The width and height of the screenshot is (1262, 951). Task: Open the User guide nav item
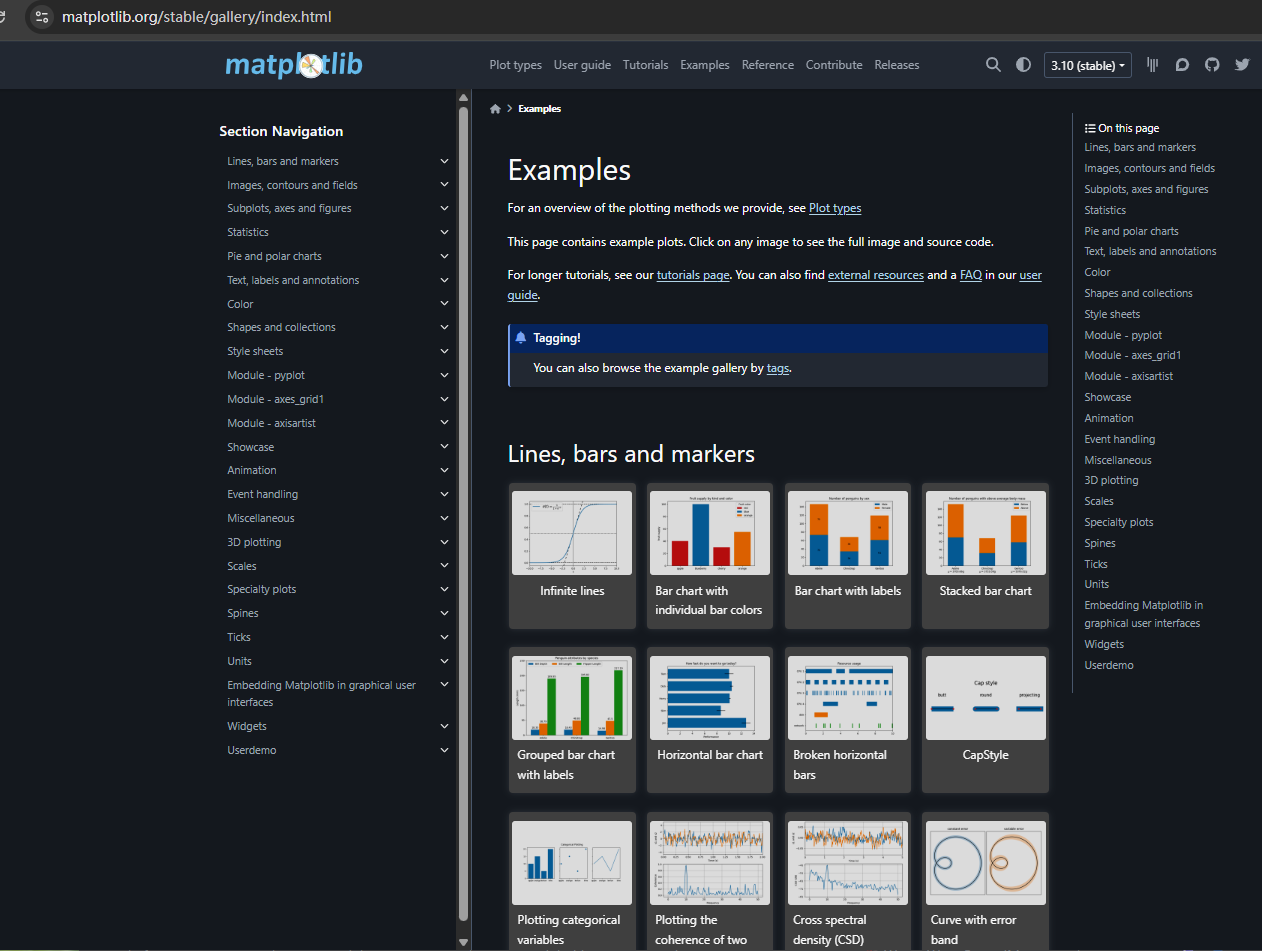[x=582, y=65]
